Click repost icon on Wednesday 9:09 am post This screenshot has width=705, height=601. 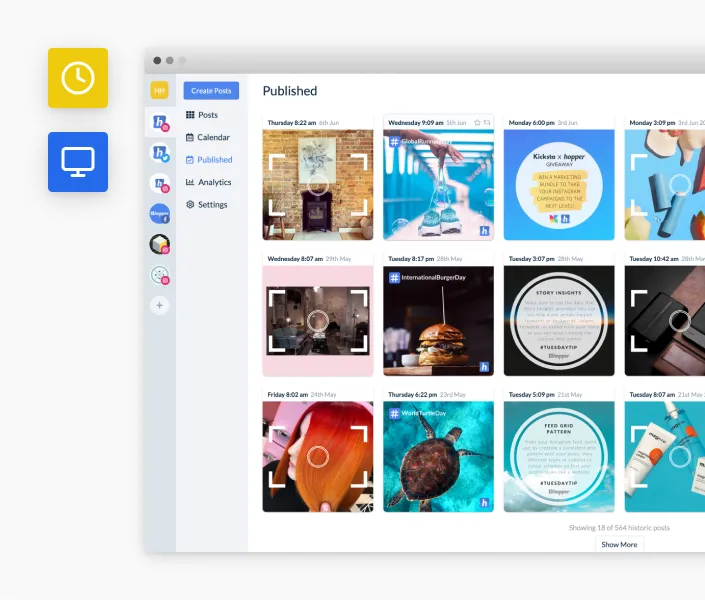(x=487, y=122)
